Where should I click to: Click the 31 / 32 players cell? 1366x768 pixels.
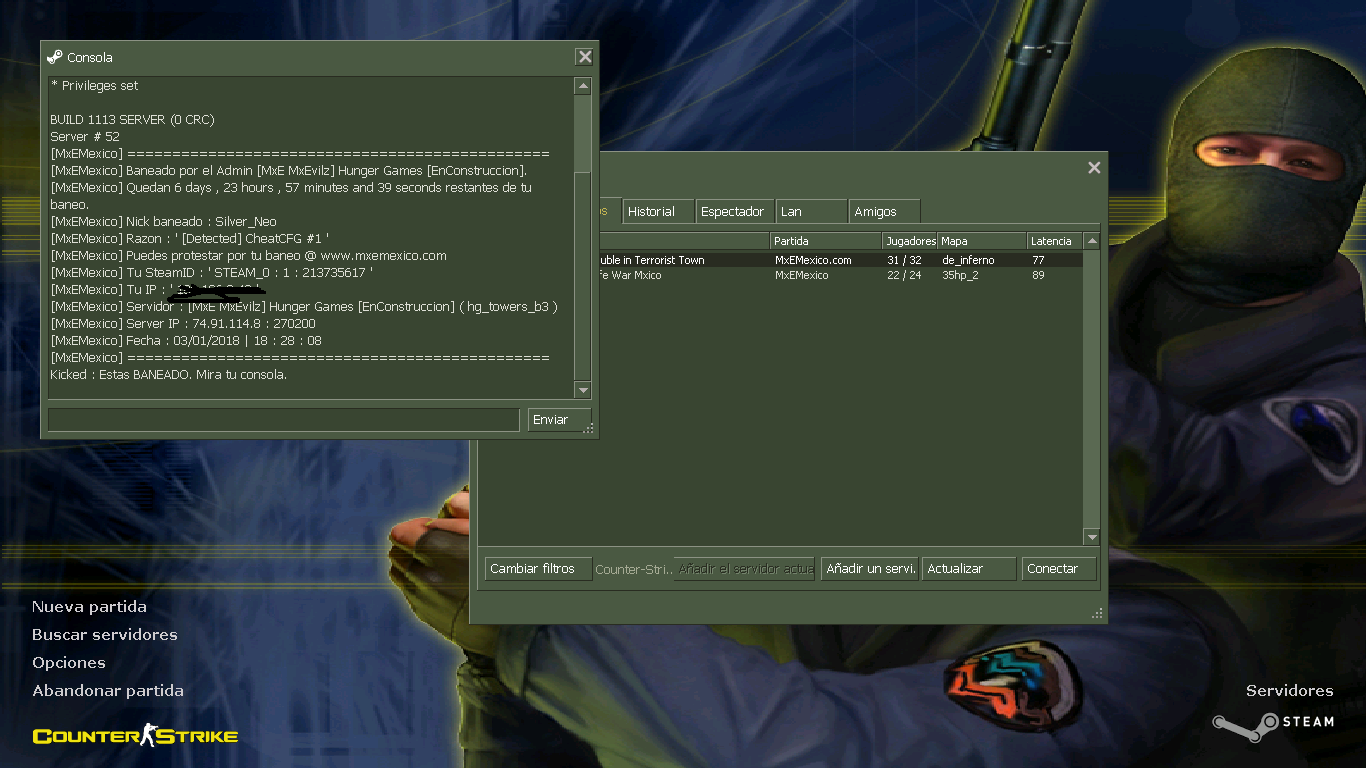pyautogui.click(x=904, y=260)
